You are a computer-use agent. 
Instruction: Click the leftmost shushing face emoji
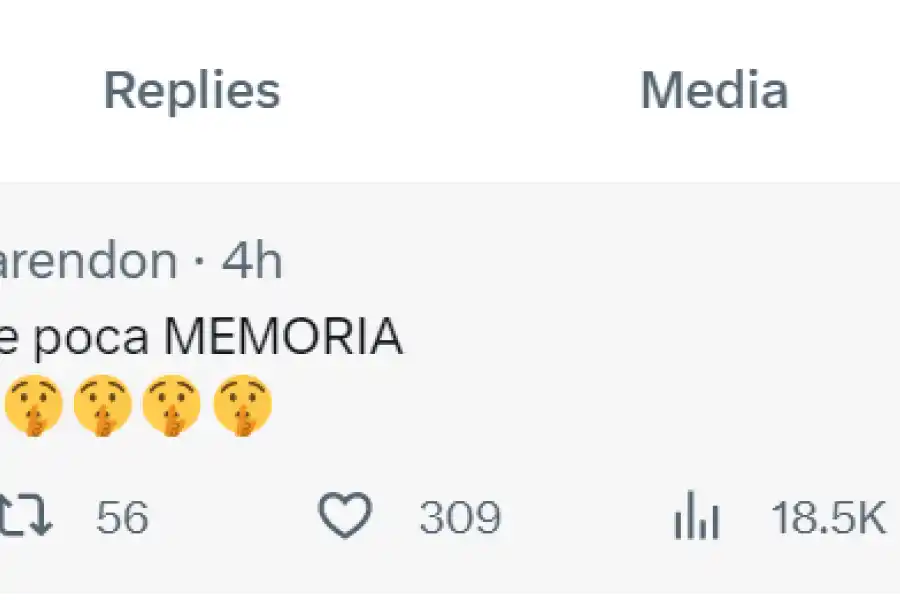33,406
